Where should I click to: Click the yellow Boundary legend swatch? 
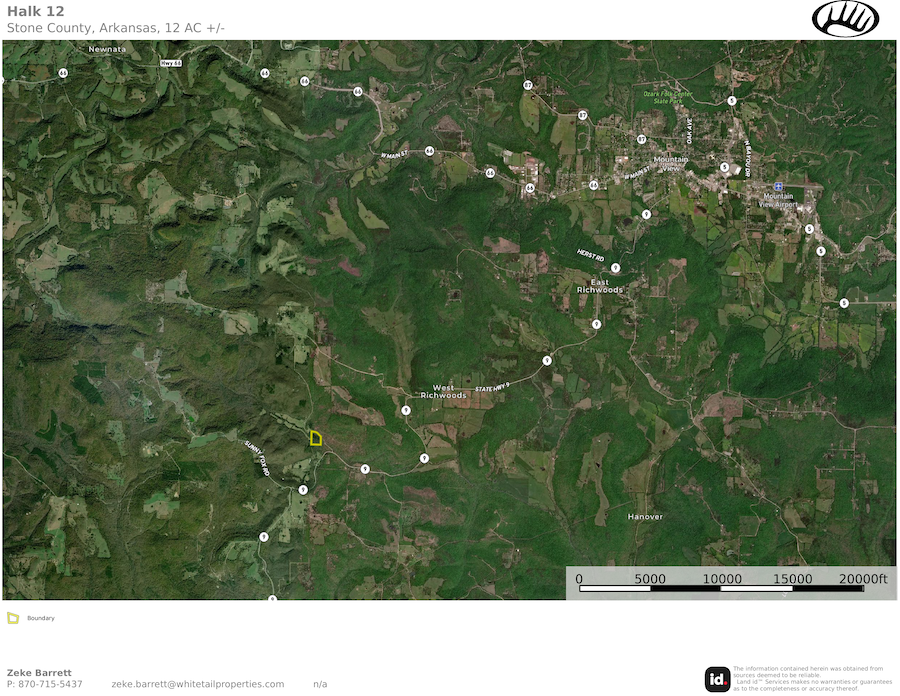click(x=13, y=618)
